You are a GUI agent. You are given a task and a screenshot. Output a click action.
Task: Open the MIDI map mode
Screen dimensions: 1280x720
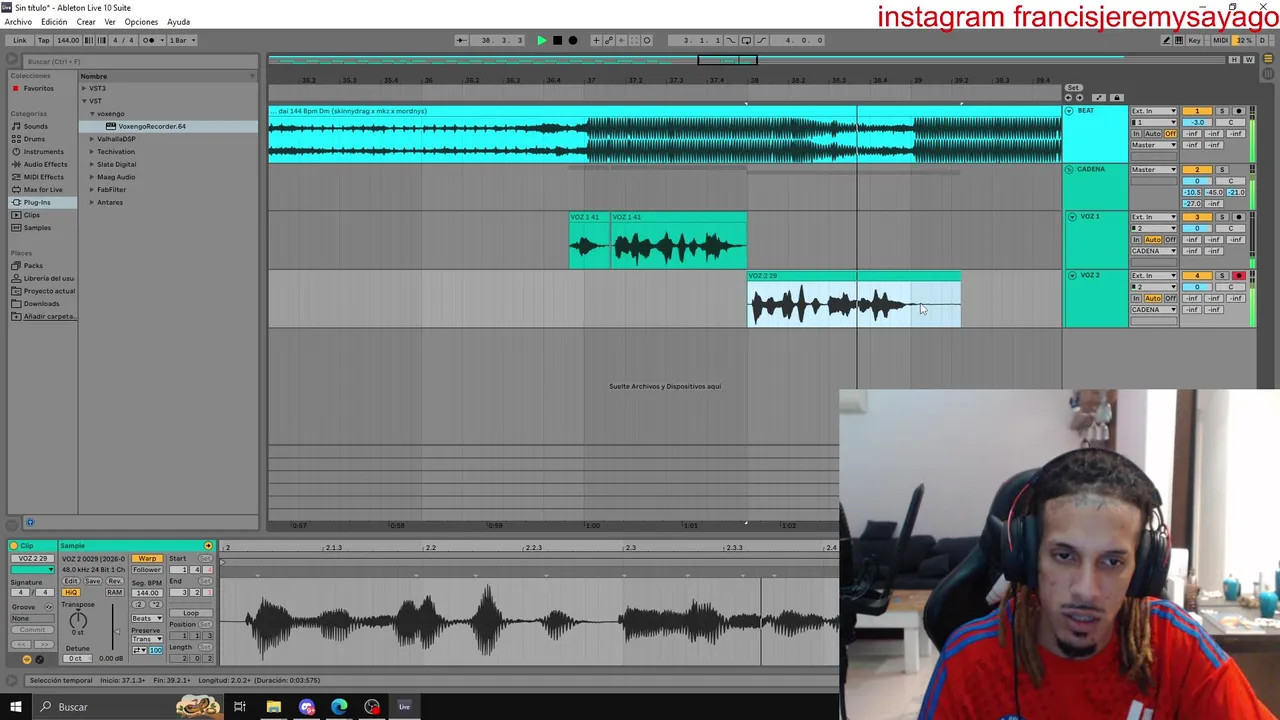[x=1220, y=40]
